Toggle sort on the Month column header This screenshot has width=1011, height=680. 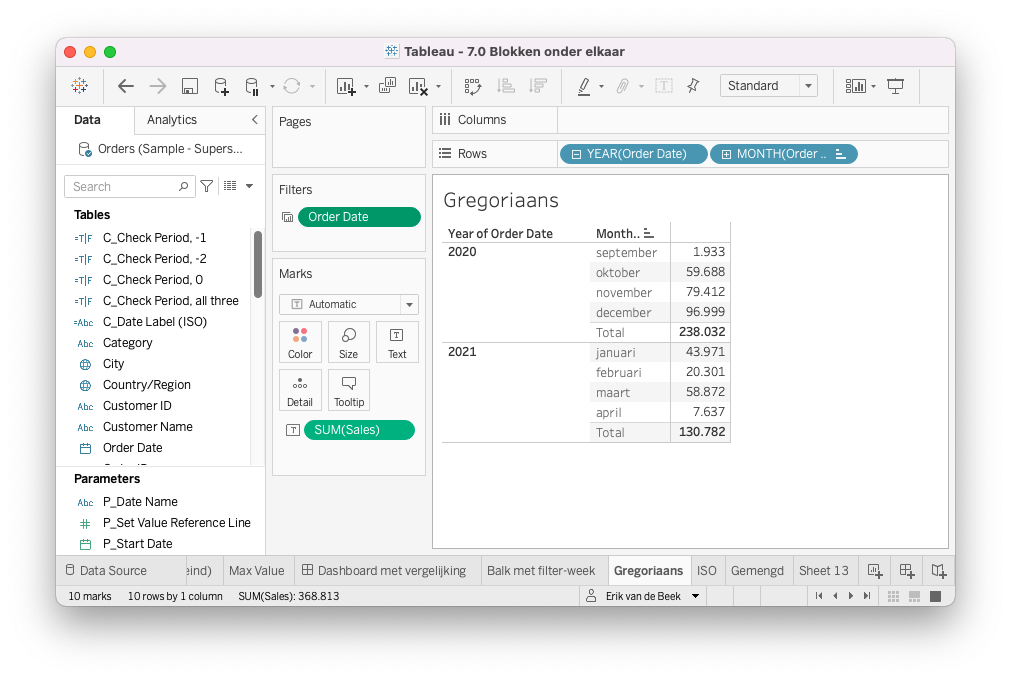point(649,233)
